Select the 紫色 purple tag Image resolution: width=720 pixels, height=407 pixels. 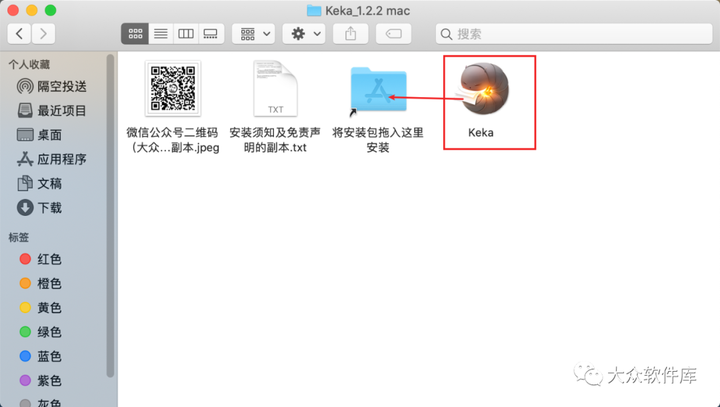[x=40, y=380]
